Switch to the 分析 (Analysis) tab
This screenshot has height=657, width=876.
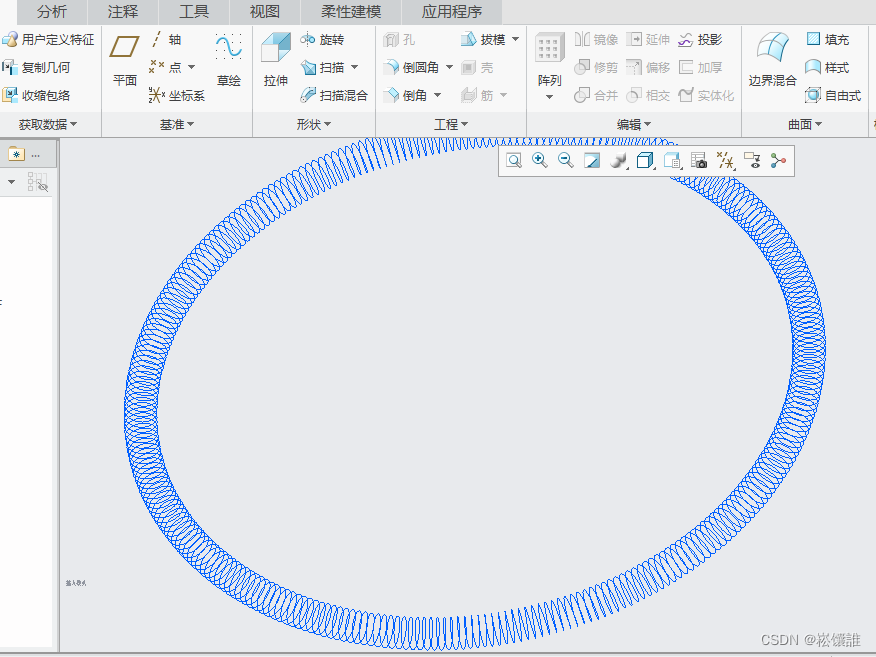point(51,12)
